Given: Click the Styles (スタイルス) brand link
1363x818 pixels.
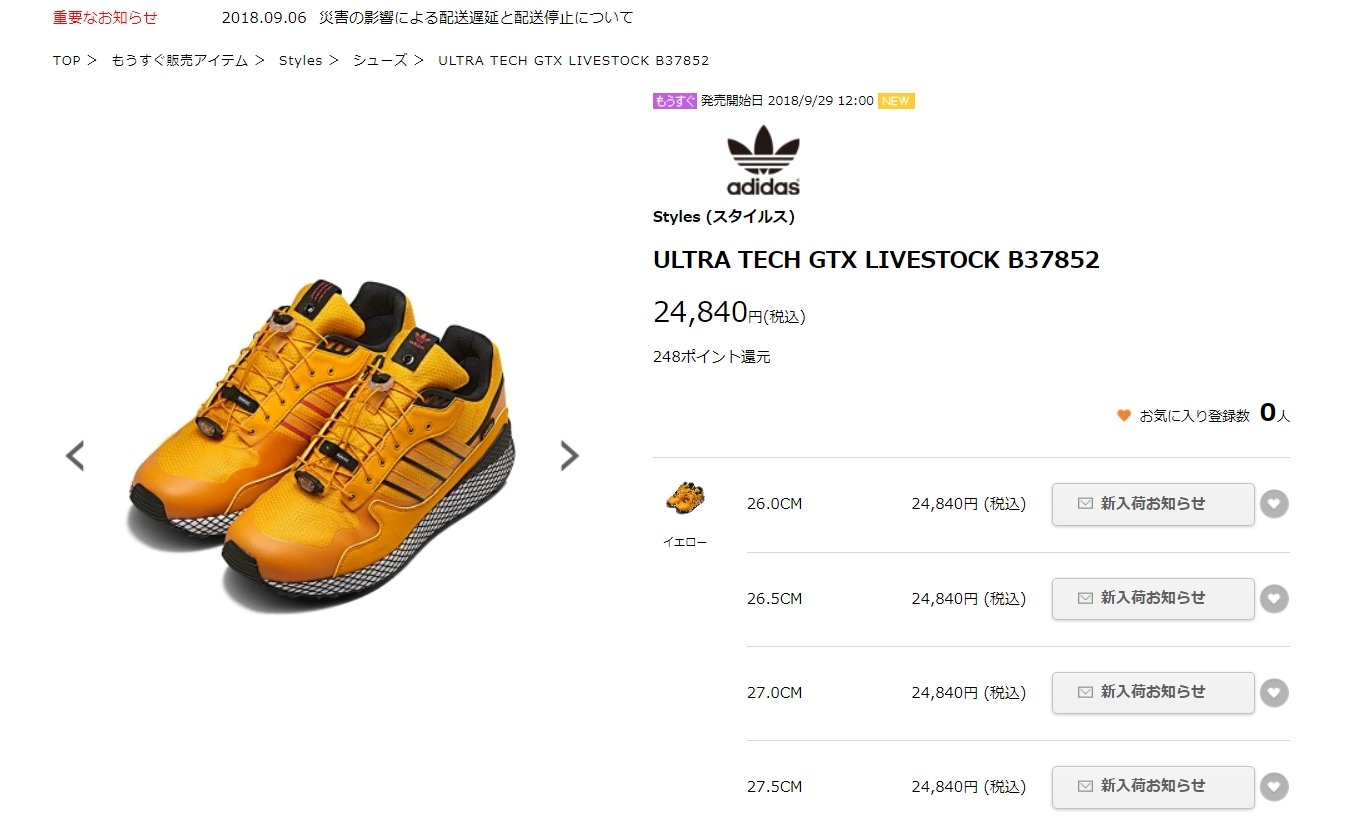Looking at the screenshot, I should 723,217.
